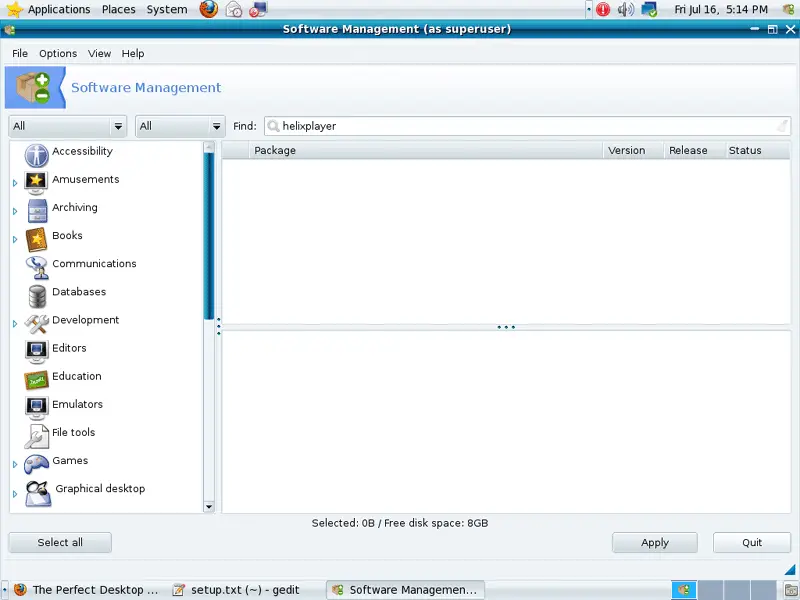Expand the Books category

15,239
